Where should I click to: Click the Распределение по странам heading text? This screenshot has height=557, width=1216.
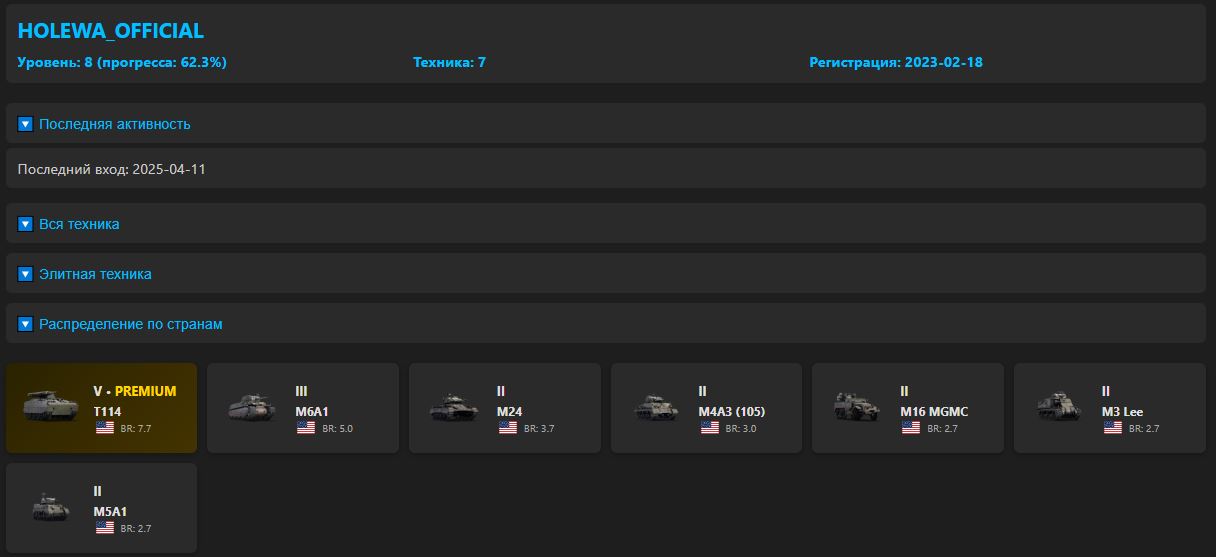click(x=130, y=324)
